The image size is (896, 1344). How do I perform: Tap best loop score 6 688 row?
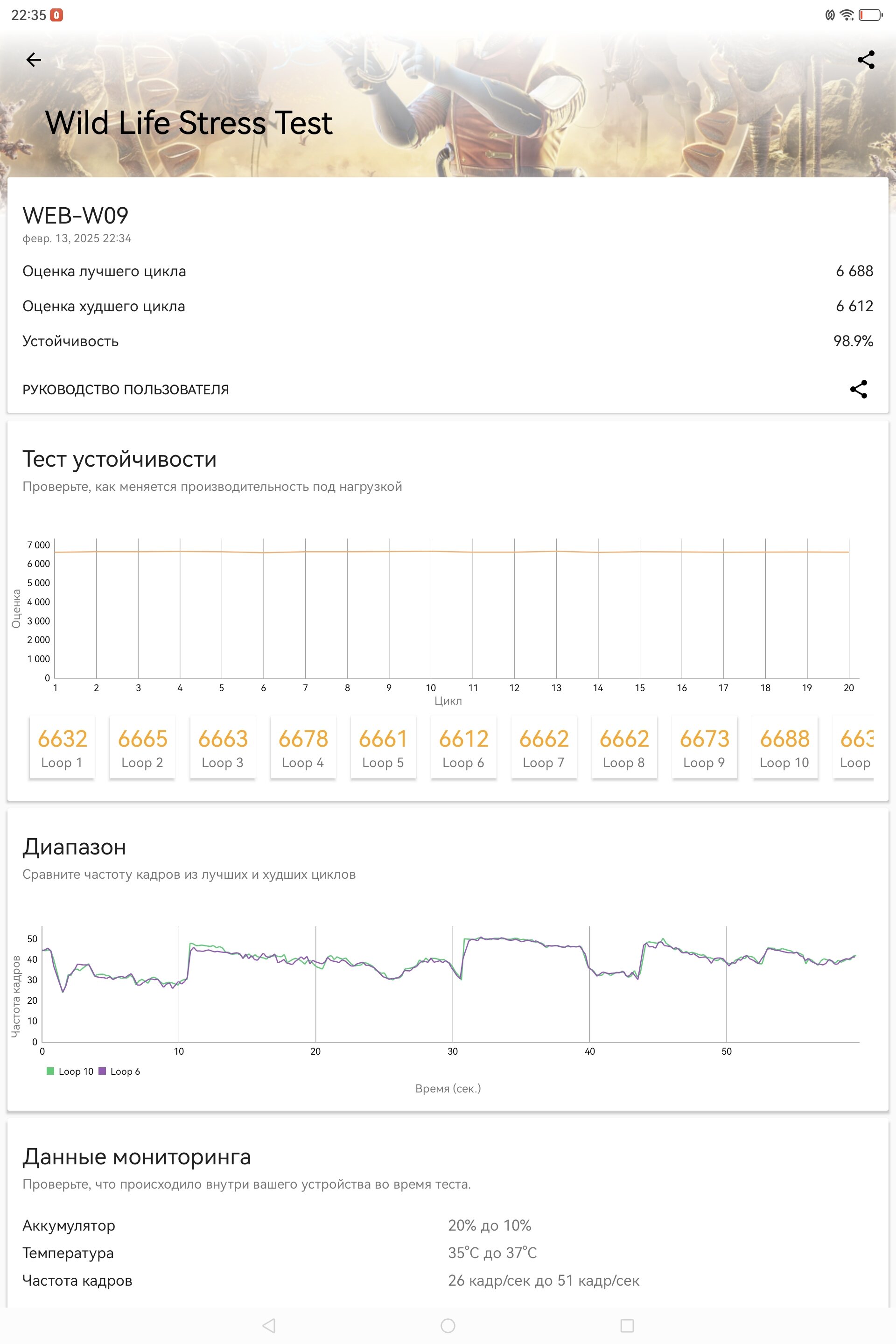448,272
